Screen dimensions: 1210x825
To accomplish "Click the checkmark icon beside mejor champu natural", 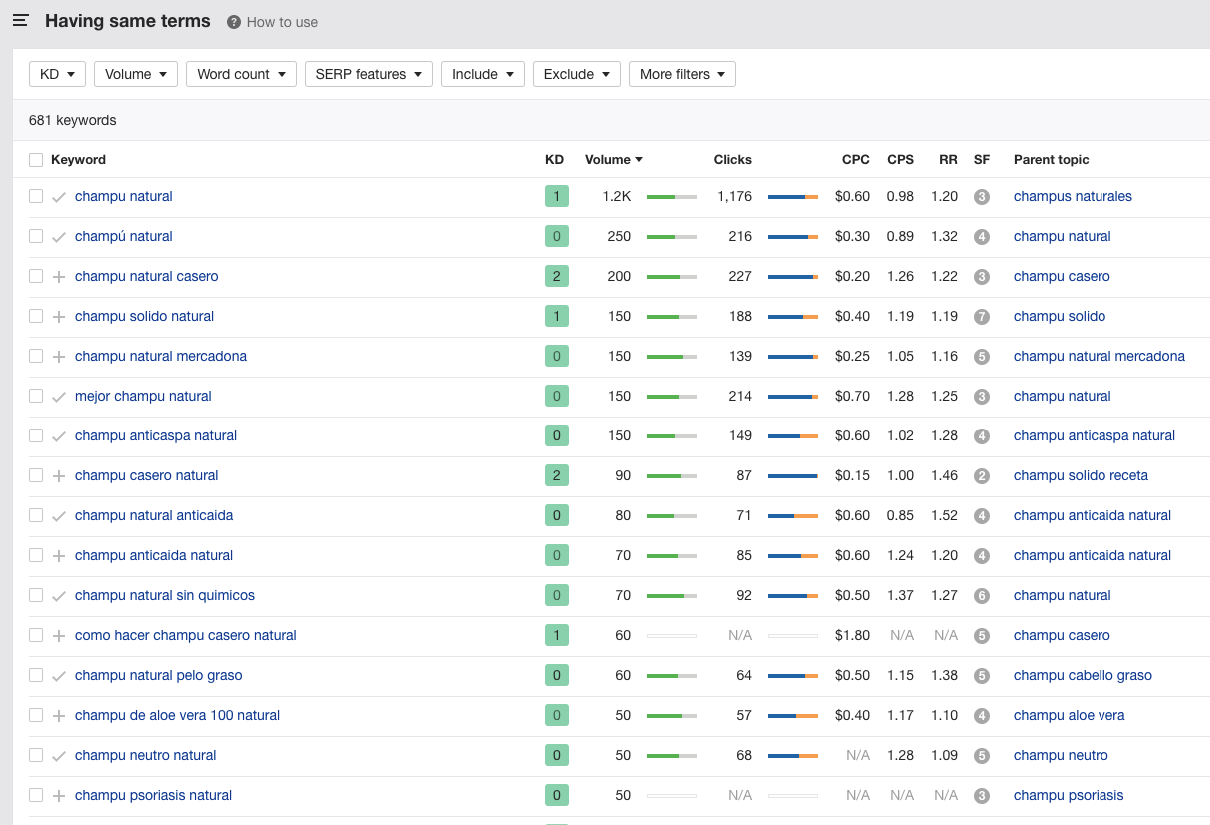I will point(57,396).
